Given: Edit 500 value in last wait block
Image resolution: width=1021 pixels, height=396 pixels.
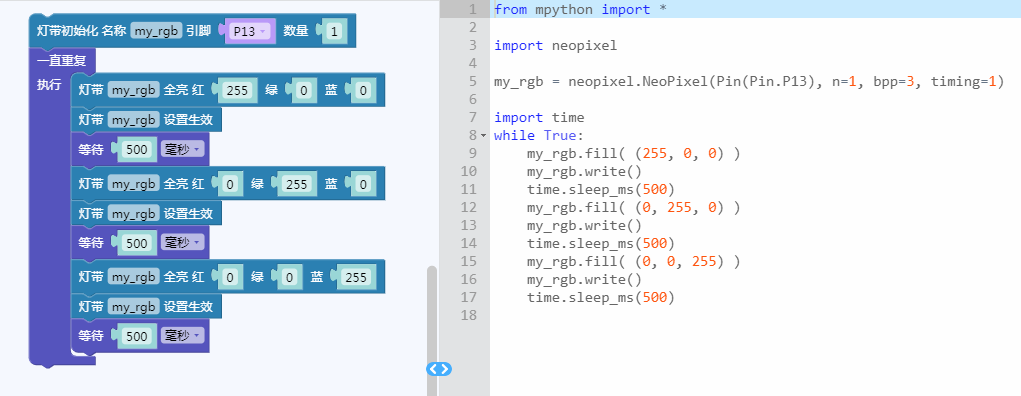Looking at the screenshot, I should (137, 336).
